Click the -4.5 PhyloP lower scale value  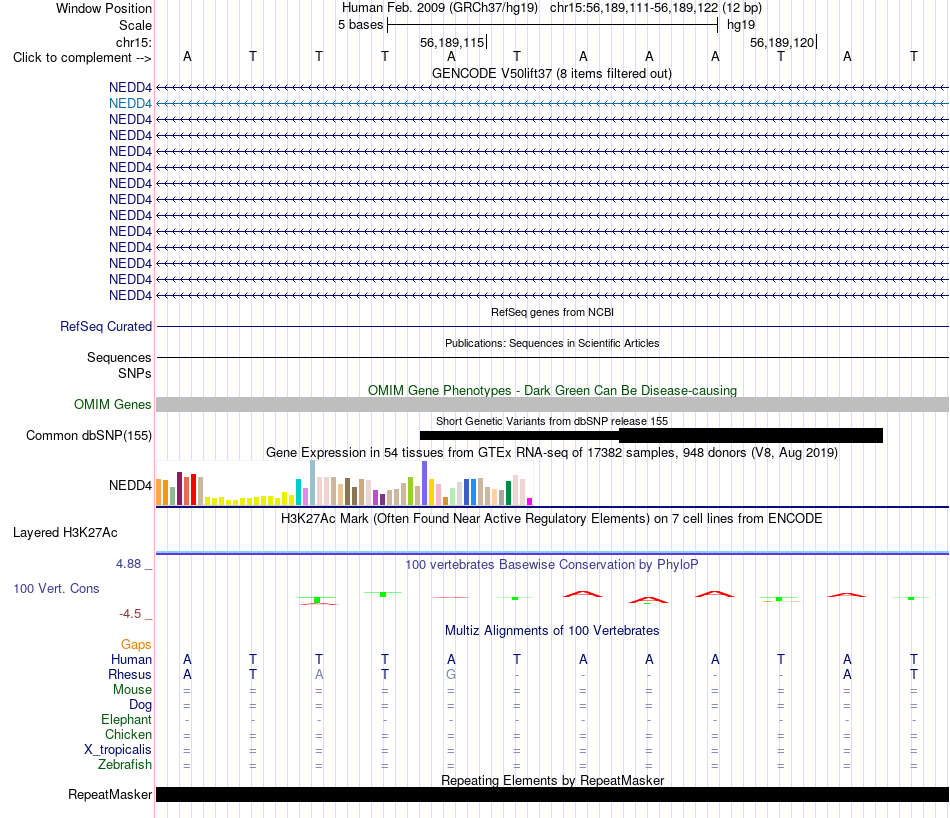130,614
